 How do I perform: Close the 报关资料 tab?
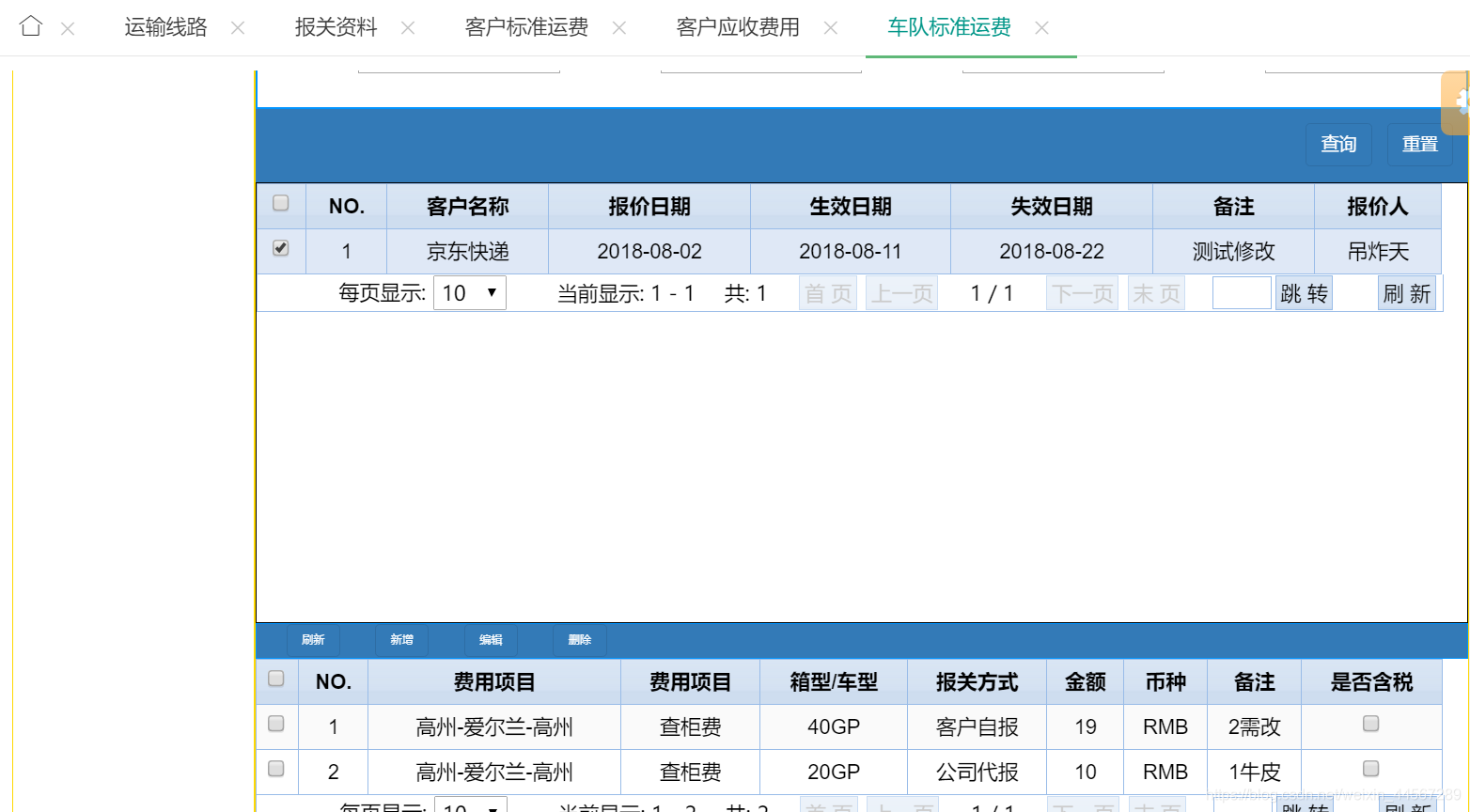pos(408,28)
